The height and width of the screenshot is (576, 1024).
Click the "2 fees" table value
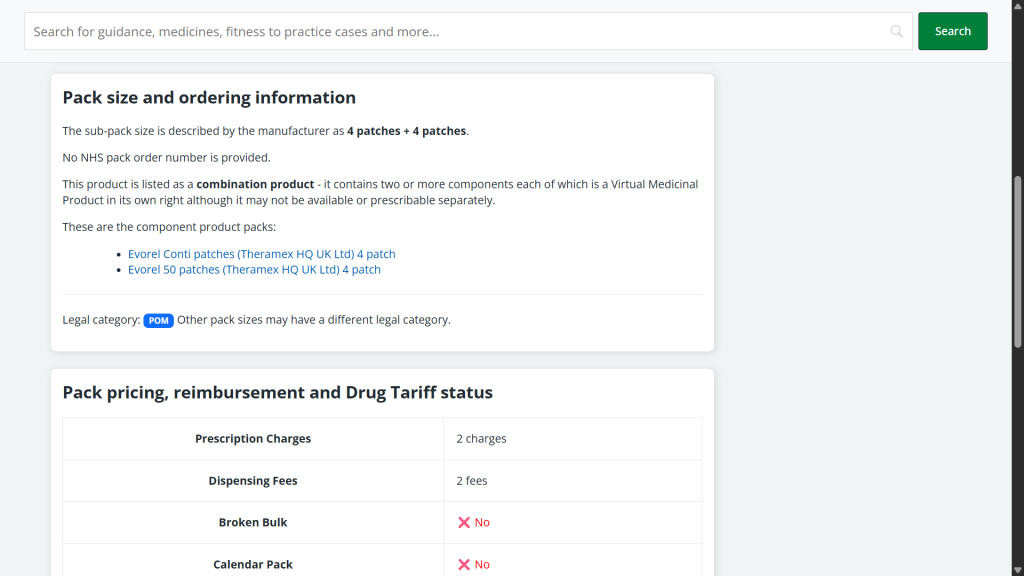coord(472,481)
